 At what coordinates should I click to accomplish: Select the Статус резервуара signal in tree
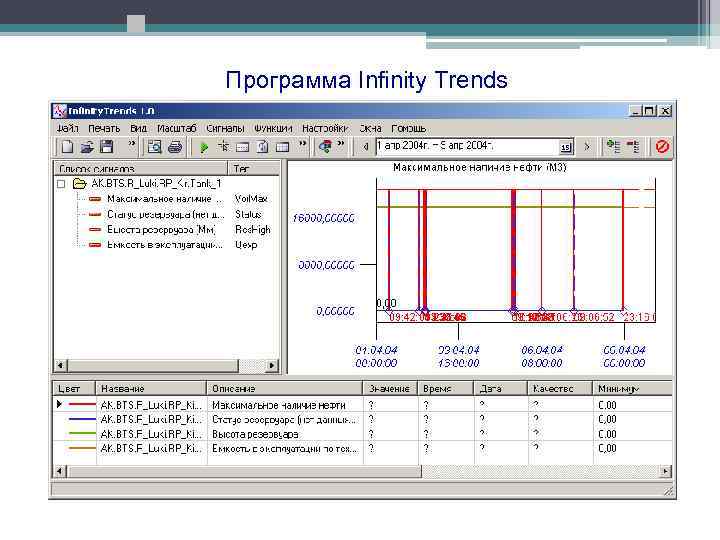pos(165,214)
